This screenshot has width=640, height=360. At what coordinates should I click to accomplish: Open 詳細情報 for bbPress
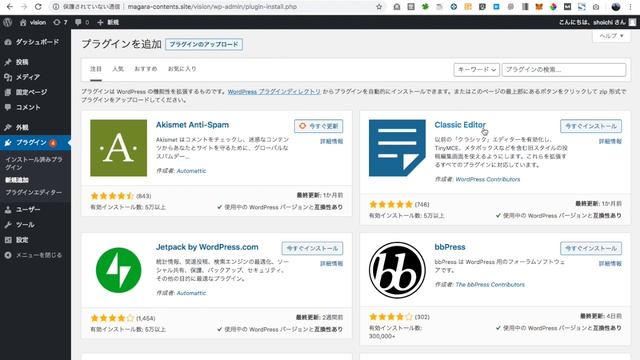pyautogui.click(x=610, y=264)
